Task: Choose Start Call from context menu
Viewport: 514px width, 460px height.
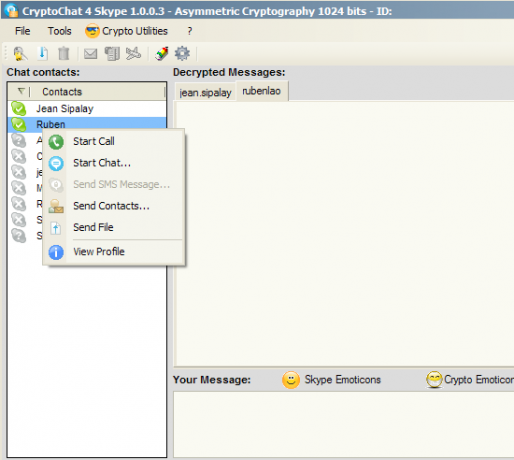Action: [114, 141]
